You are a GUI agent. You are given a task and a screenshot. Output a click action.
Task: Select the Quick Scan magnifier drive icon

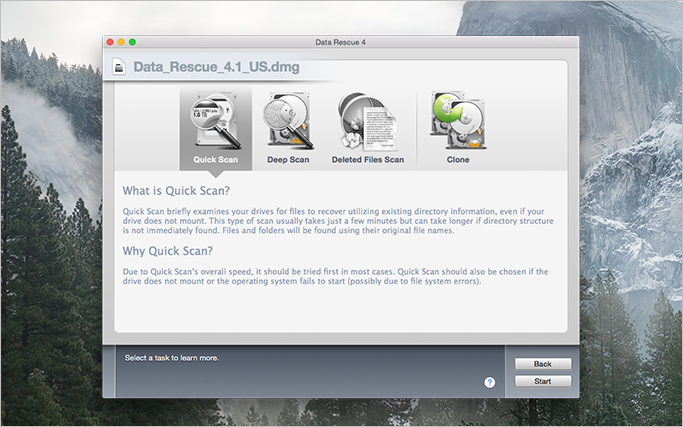(216, 120)
